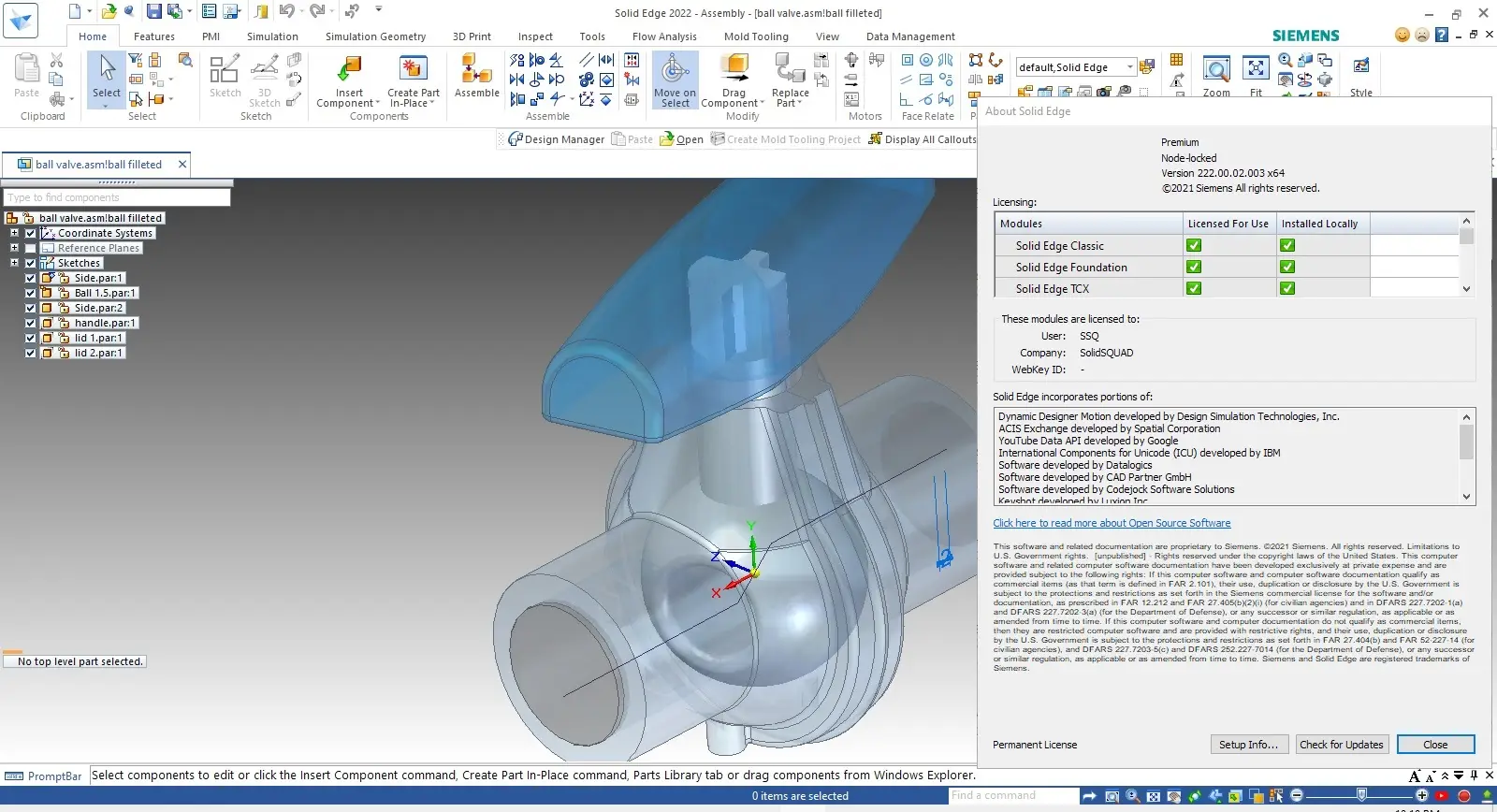Click the YouTube icon in status bar
The width and height of the screenshot is (1497, 812).
tap(1442, 796)
